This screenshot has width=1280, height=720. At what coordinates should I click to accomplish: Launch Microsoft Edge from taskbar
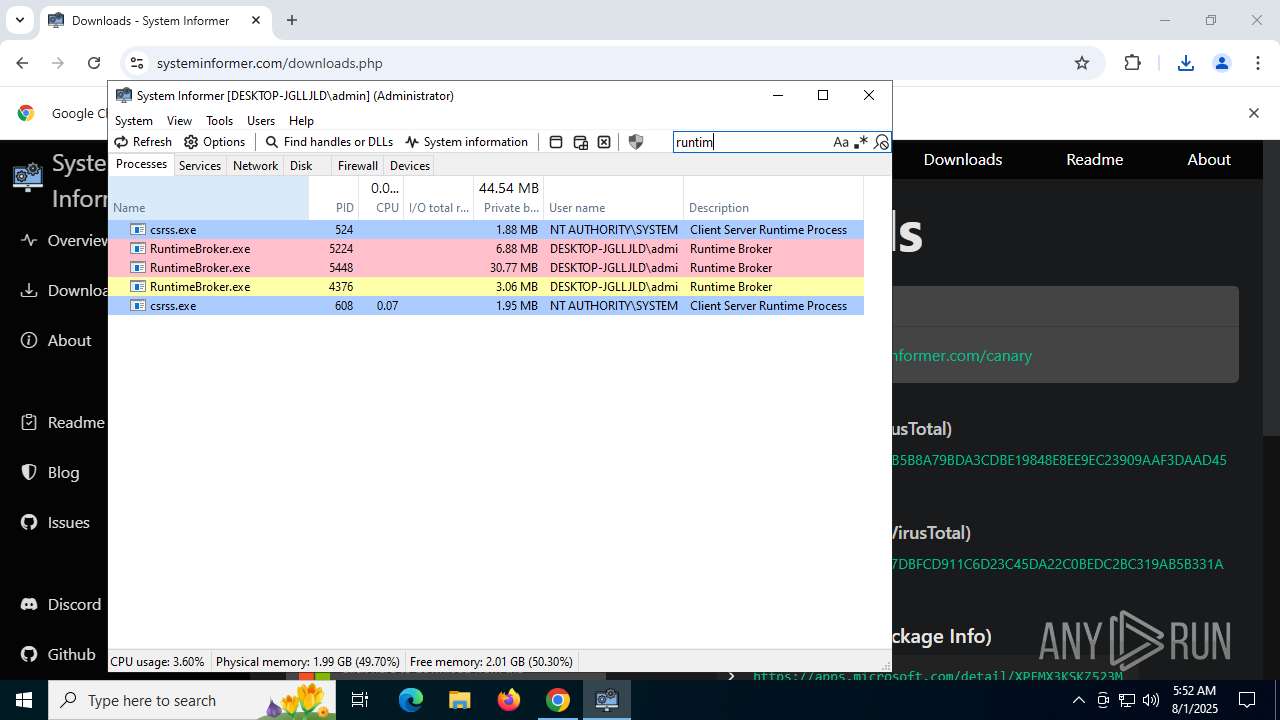(411, 700)
